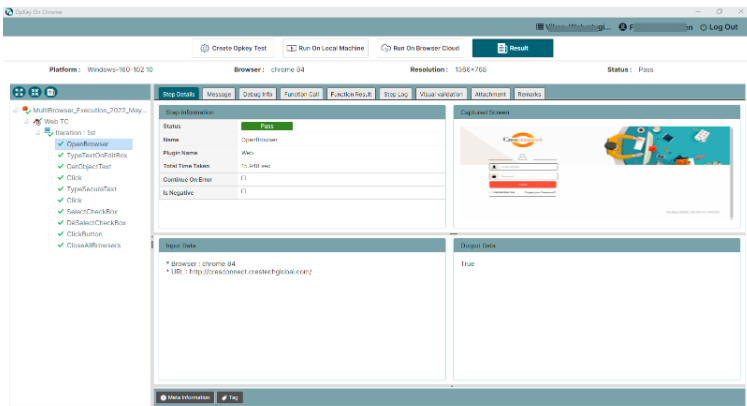Click green checkmark beside GetObjectText step
Image resolution: width=747 pixels, height=406 pixels.
pos(61,166)
